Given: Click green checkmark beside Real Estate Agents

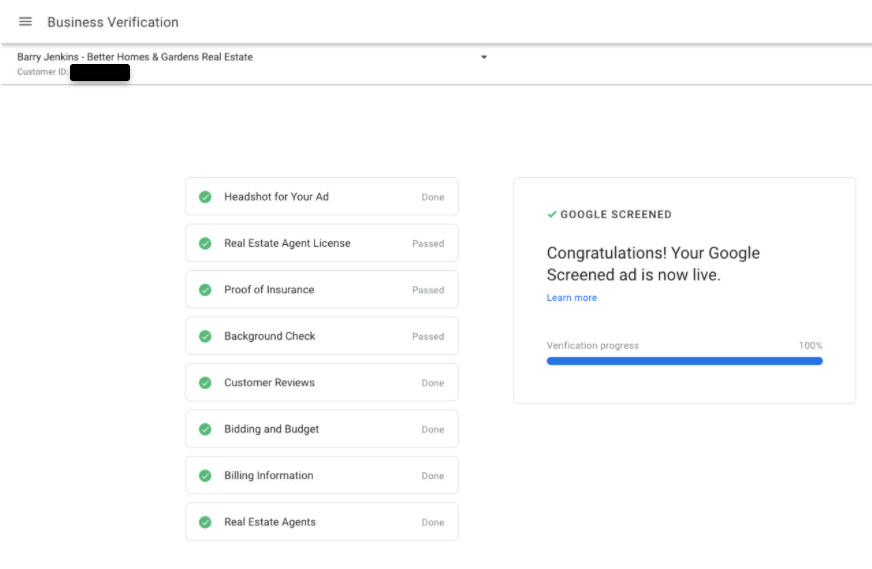Looking at the screenshot, I should 205,522.
